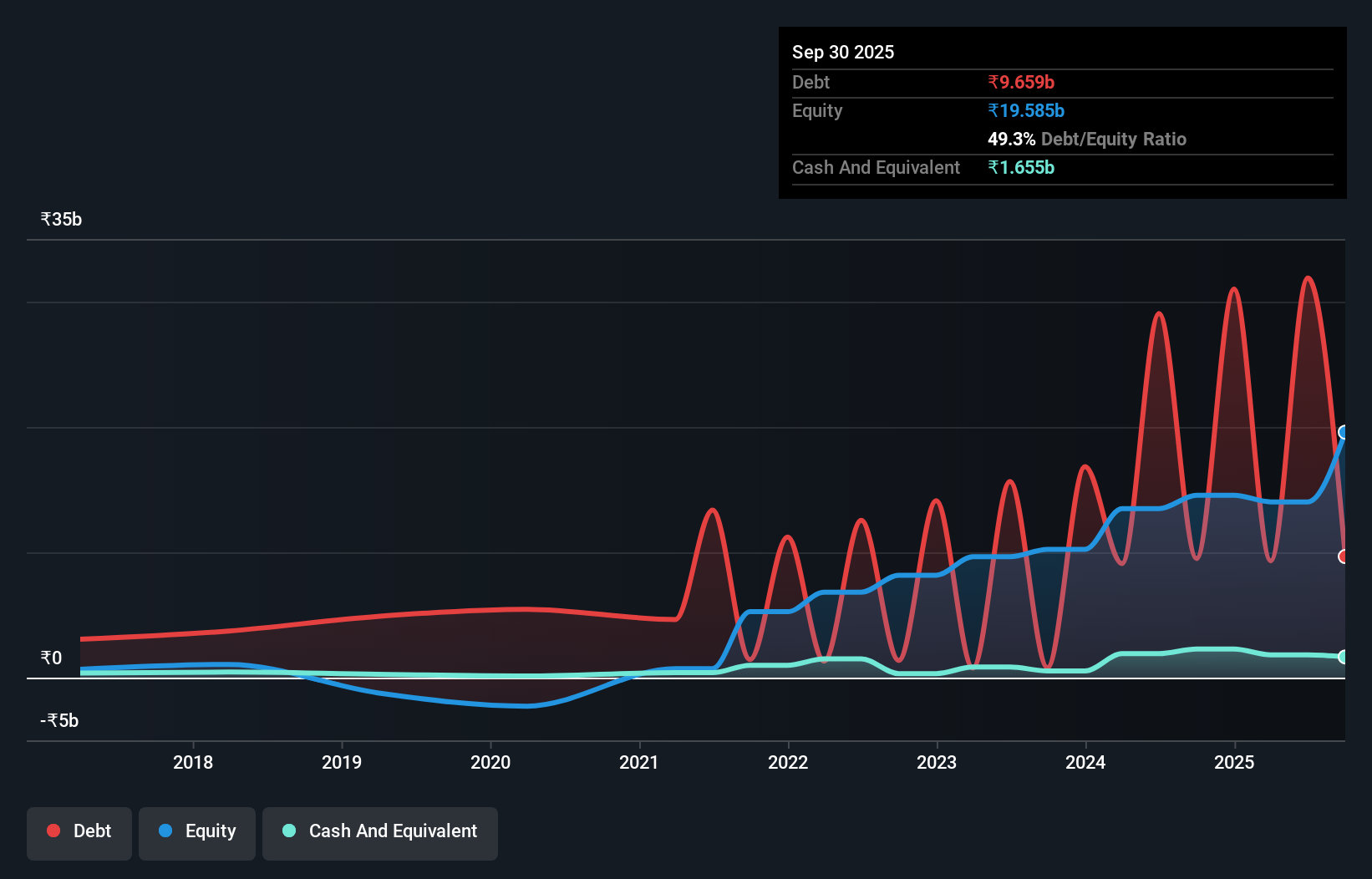
Task: Select the red Debt endpoint marker on chart
Action: [1344, 555]
